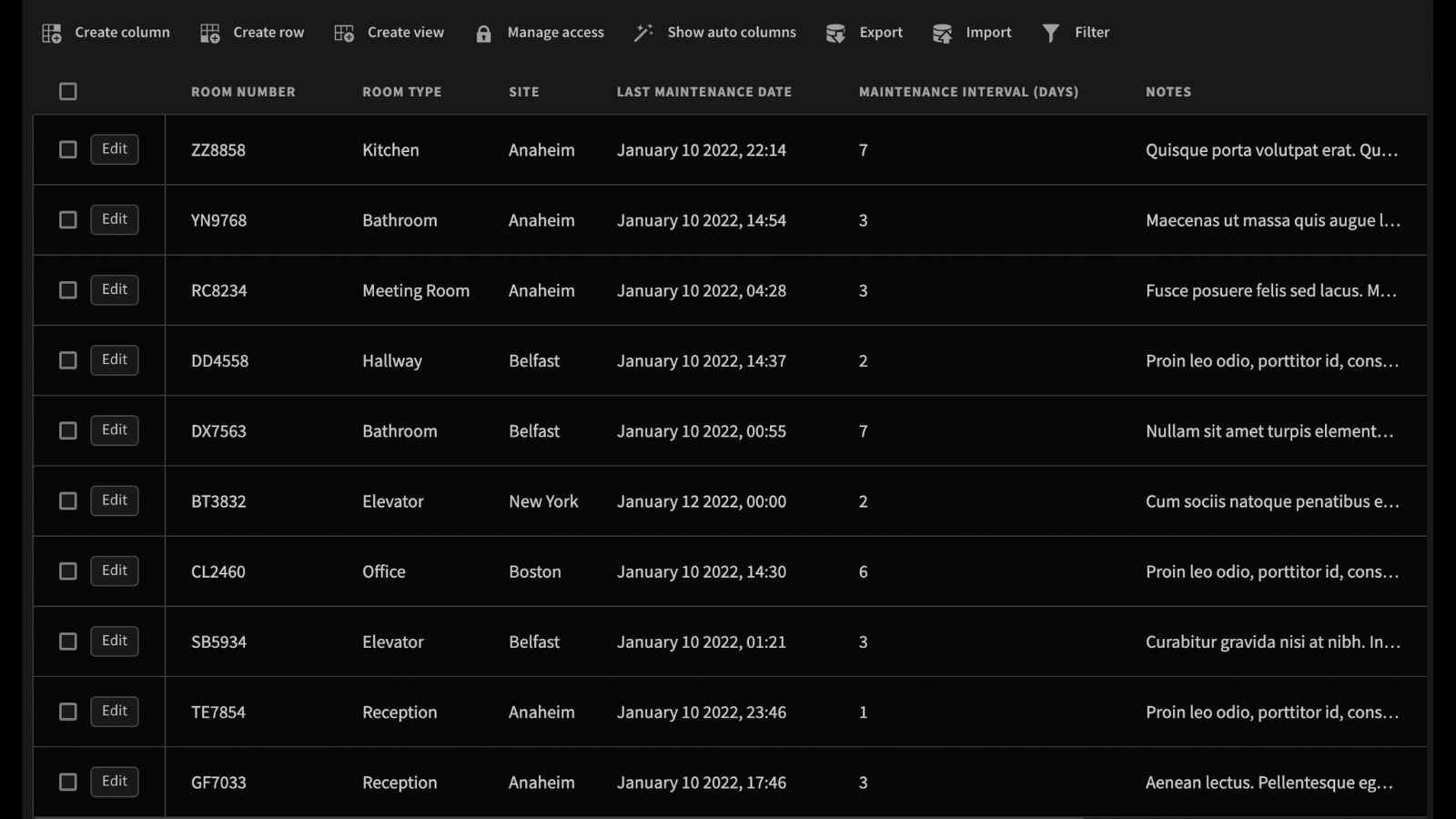Click Edit on the GF7033 row
The height and width of the screenshot is (819, 1456).
point(114,781)
